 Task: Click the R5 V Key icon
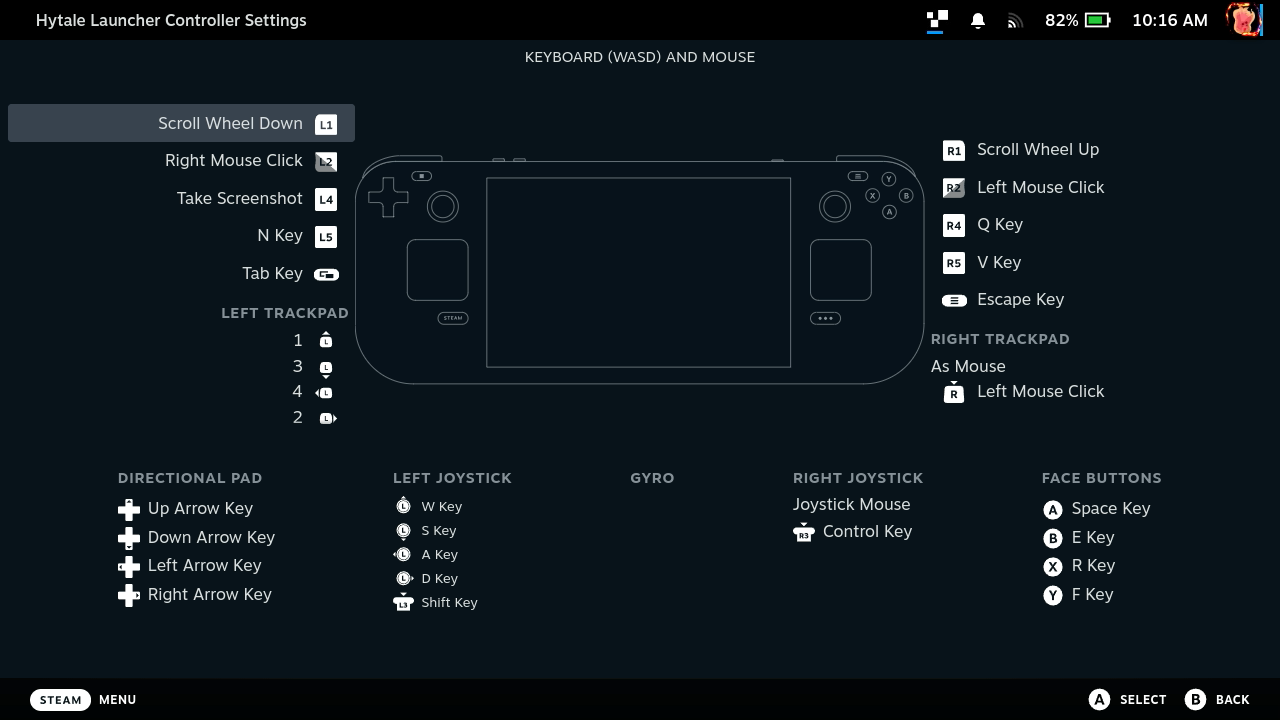click(954, 263)
